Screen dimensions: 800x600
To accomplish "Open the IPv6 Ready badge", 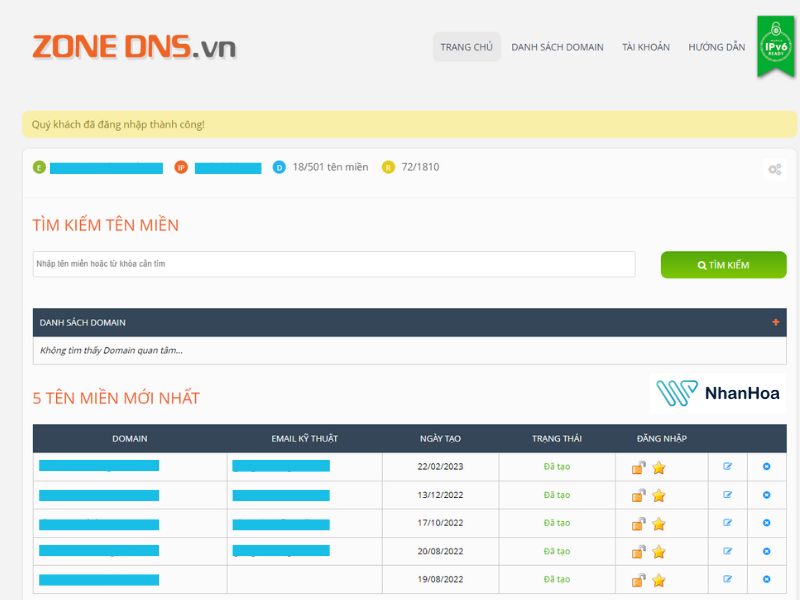I will tap(776, 47).
